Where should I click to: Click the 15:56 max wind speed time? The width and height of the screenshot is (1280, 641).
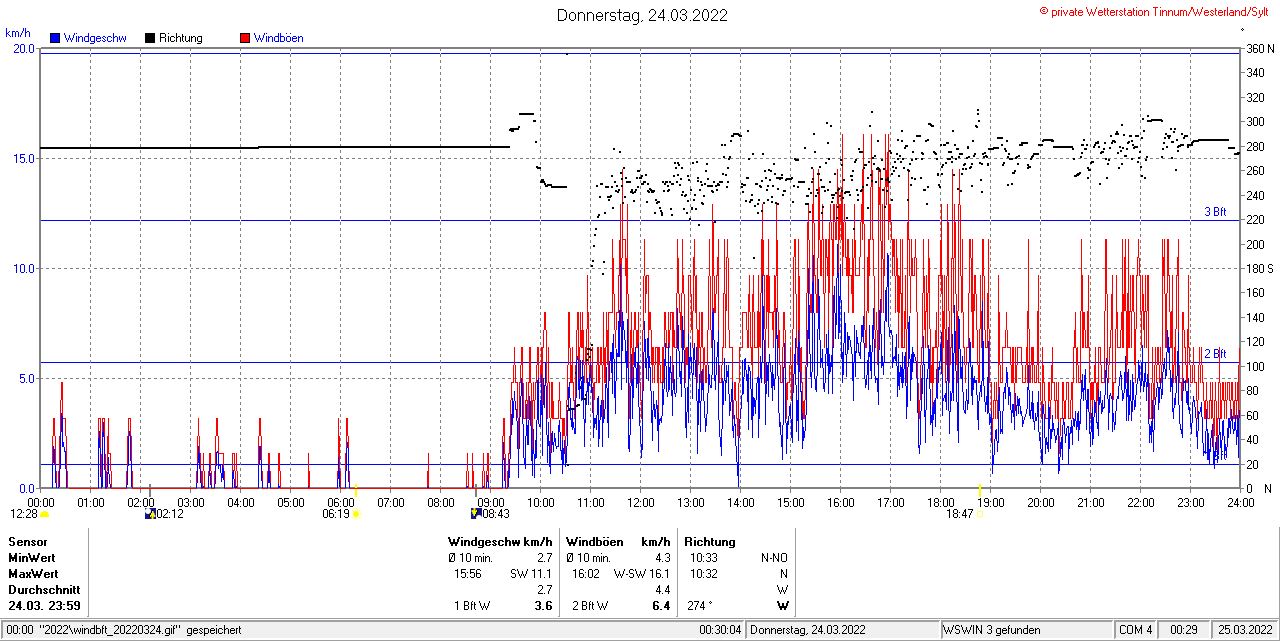point(468,574)
